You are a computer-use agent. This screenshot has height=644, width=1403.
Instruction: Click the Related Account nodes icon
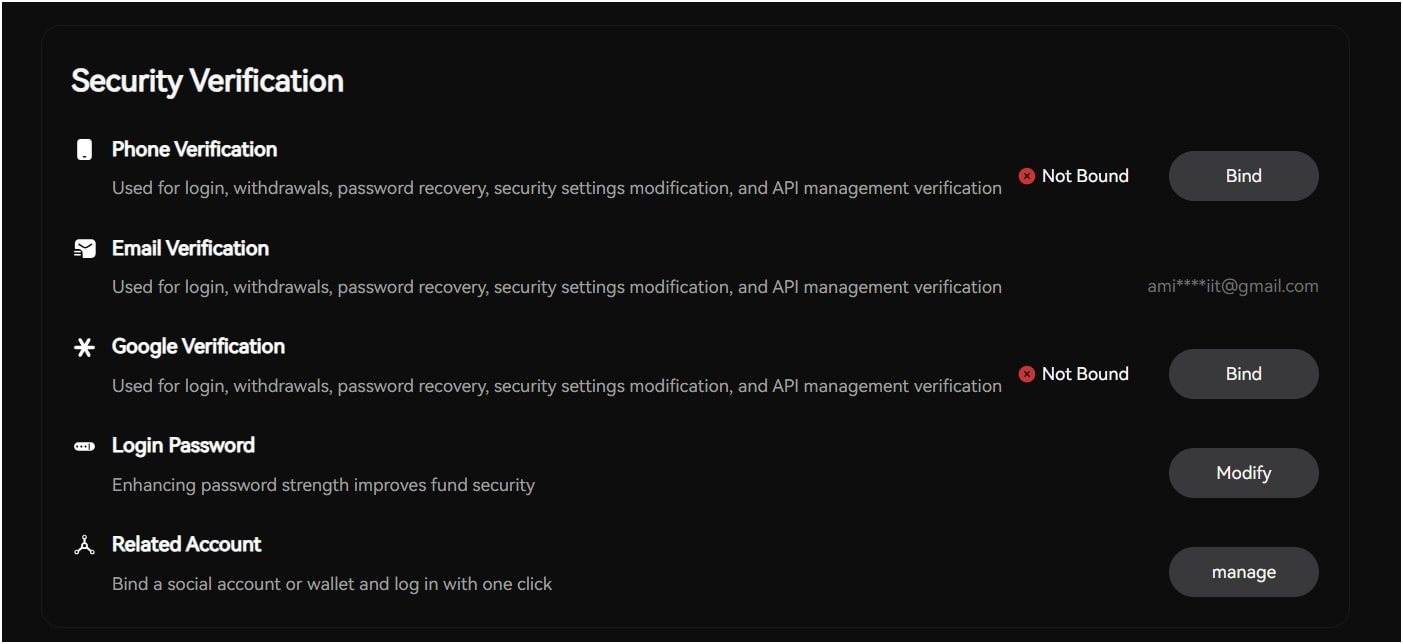[85, 545]
